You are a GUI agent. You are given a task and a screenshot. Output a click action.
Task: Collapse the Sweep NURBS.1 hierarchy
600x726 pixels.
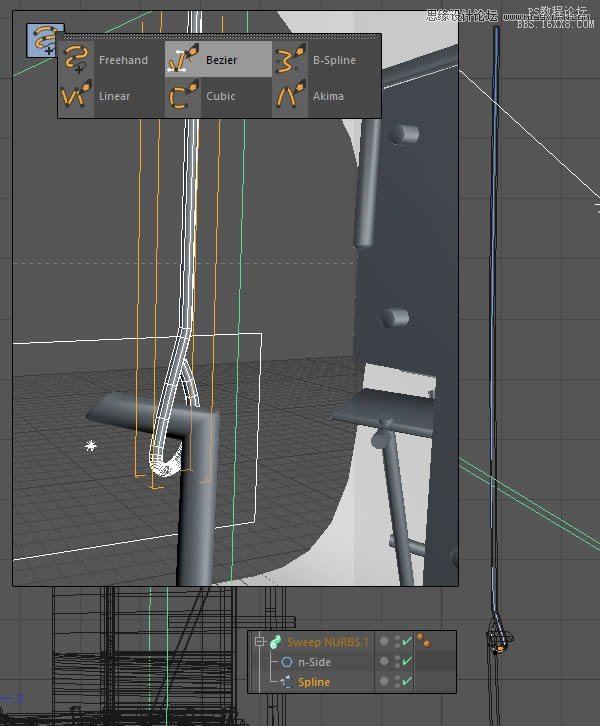point(260,642)
